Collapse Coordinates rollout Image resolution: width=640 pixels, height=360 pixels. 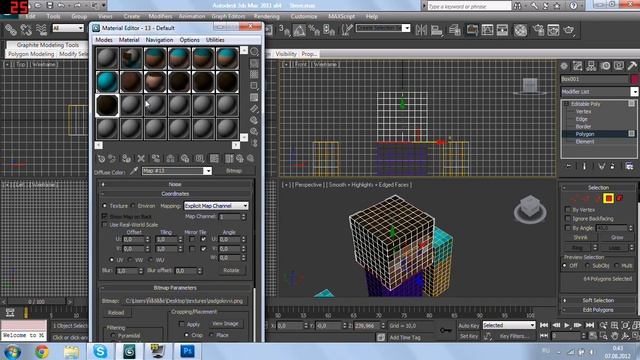[175, 193]
